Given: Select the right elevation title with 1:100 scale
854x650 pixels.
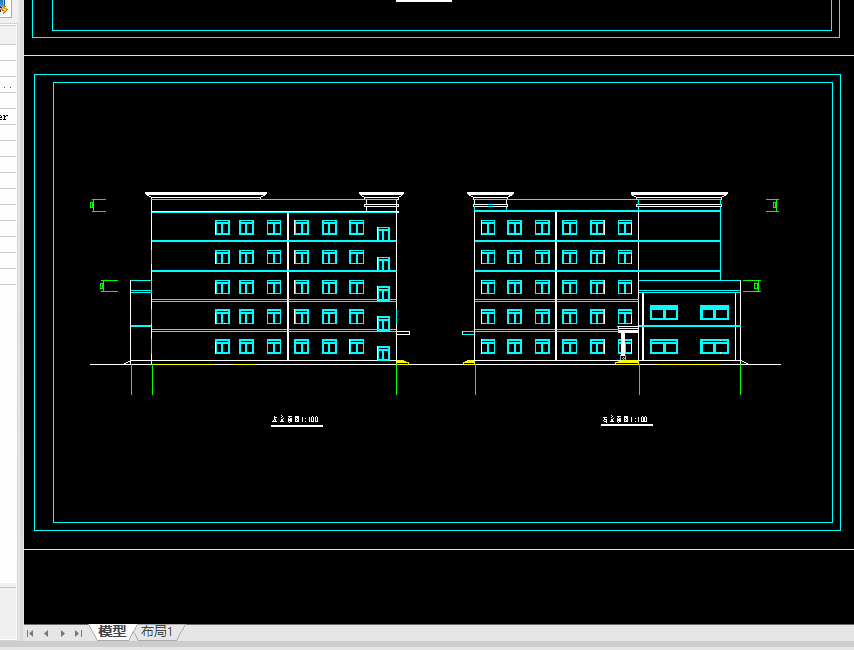Looking at the screenshot, I should (x=626, y=420).
